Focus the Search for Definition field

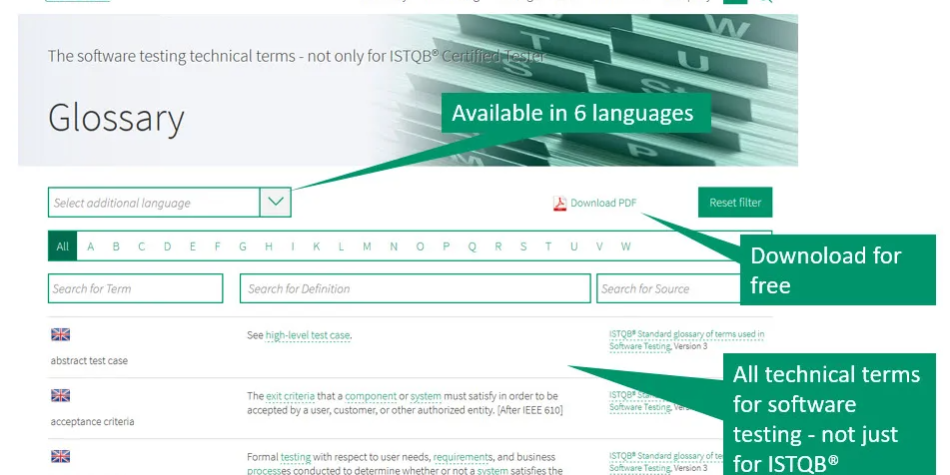pos(414,289)
